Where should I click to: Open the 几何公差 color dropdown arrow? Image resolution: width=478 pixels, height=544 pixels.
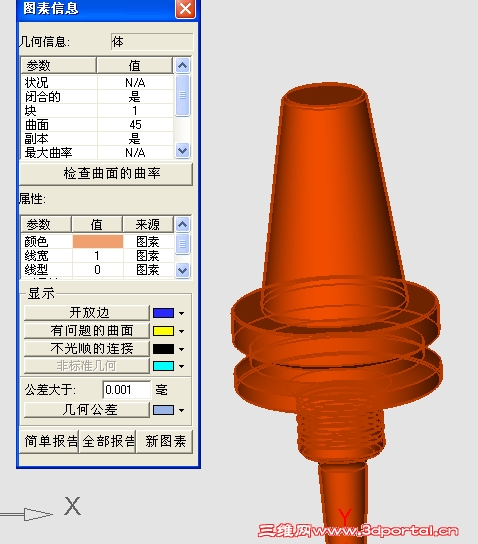tap(181, 410)
